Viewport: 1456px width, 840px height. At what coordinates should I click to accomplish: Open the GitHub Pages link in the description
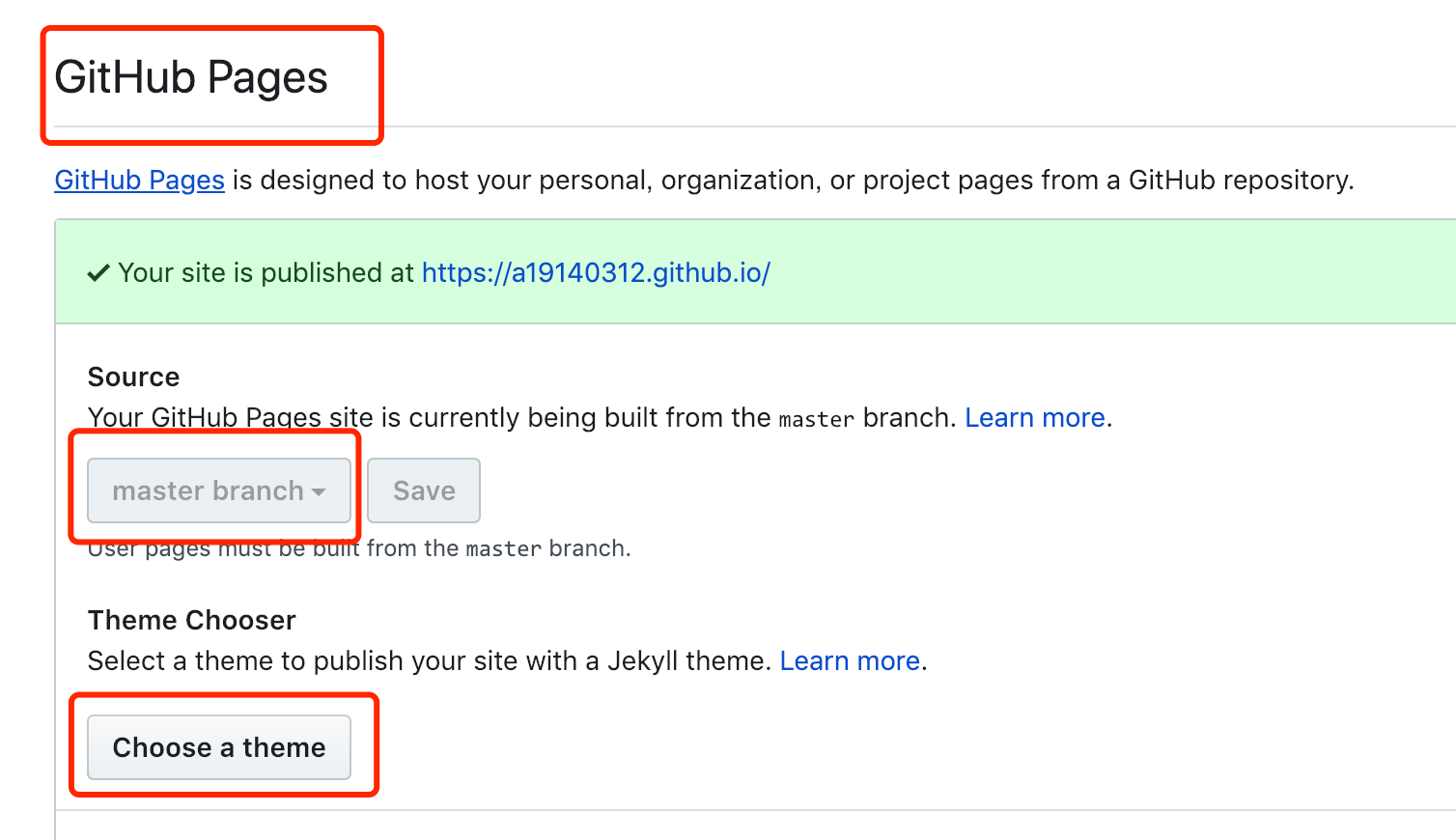click(x=139, y=180)
